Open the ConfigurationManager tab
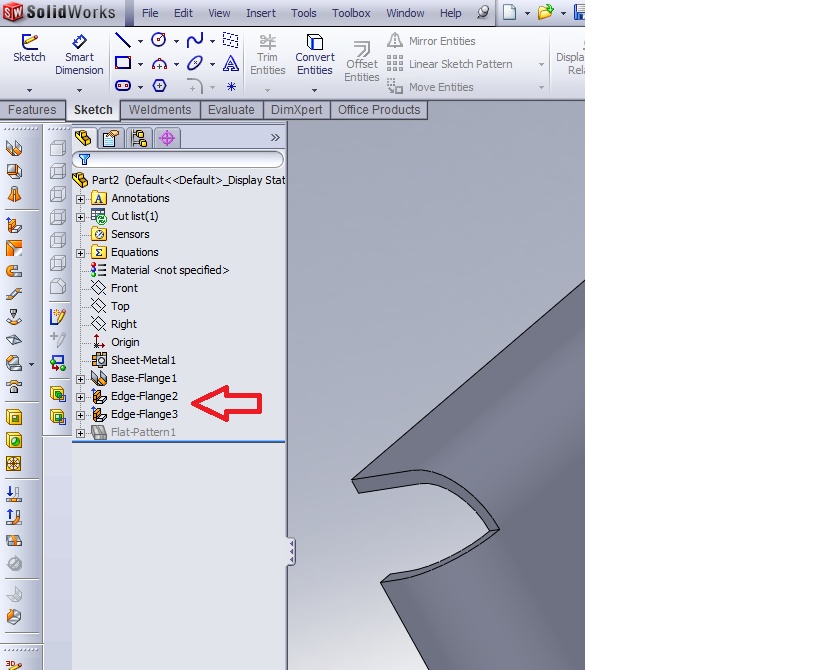Viewport: 828px width, 670px height. [139, 138]
